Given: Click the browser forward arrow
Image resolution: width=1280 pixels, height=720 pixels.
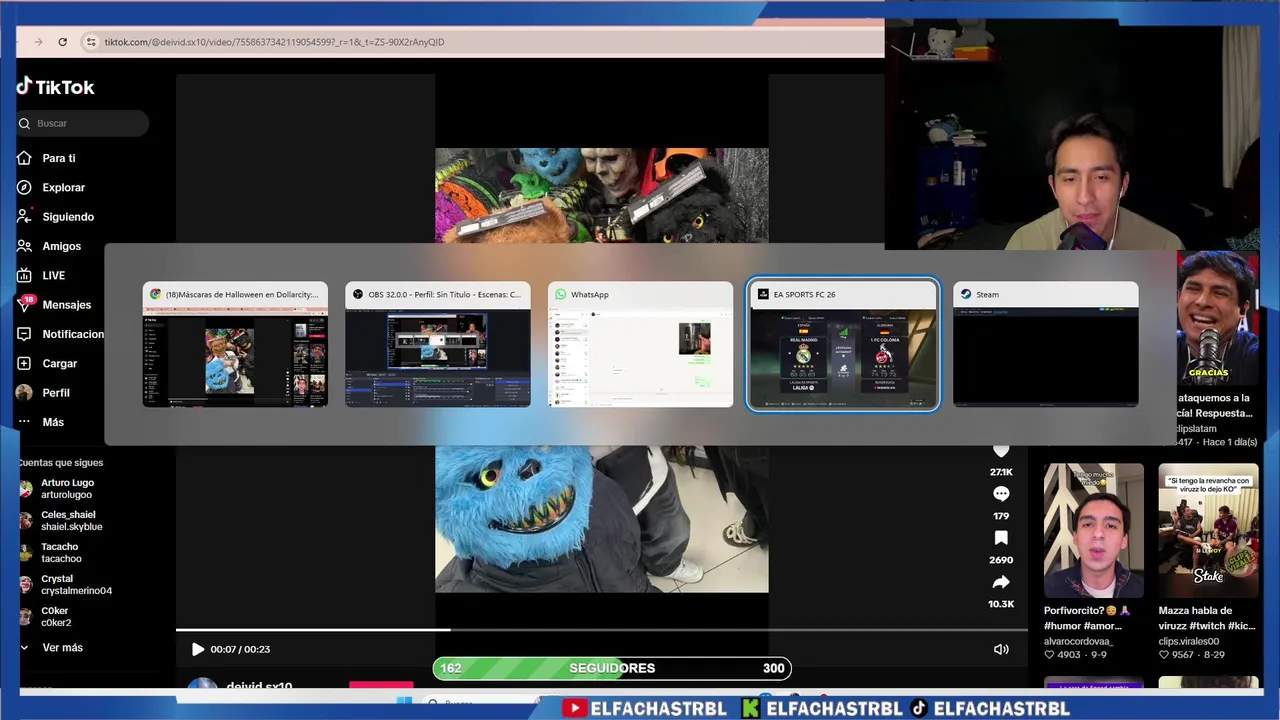Looking at the screenshot, I should (38, 42).
